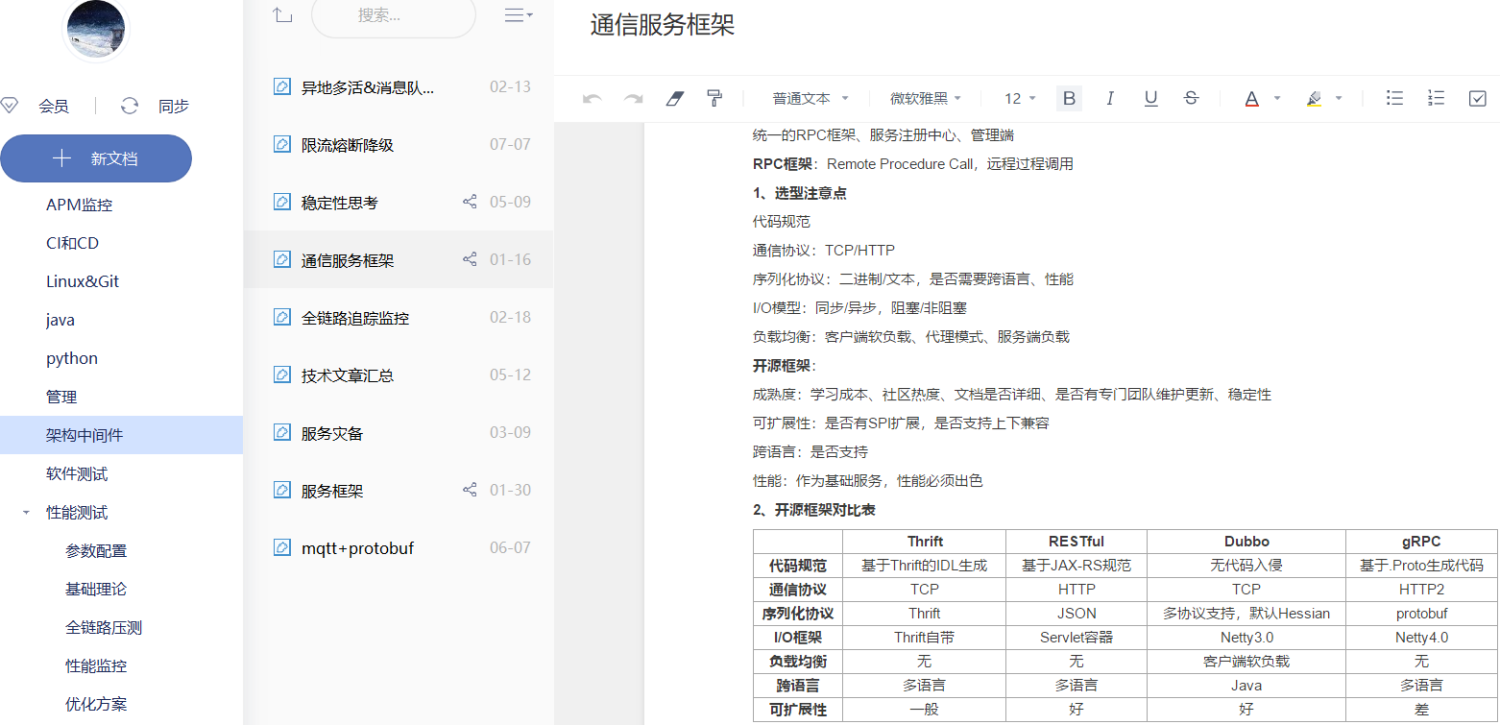Click note icon beside 技术文章汇总
The image size is (1500, 725).
pos(282,375)
